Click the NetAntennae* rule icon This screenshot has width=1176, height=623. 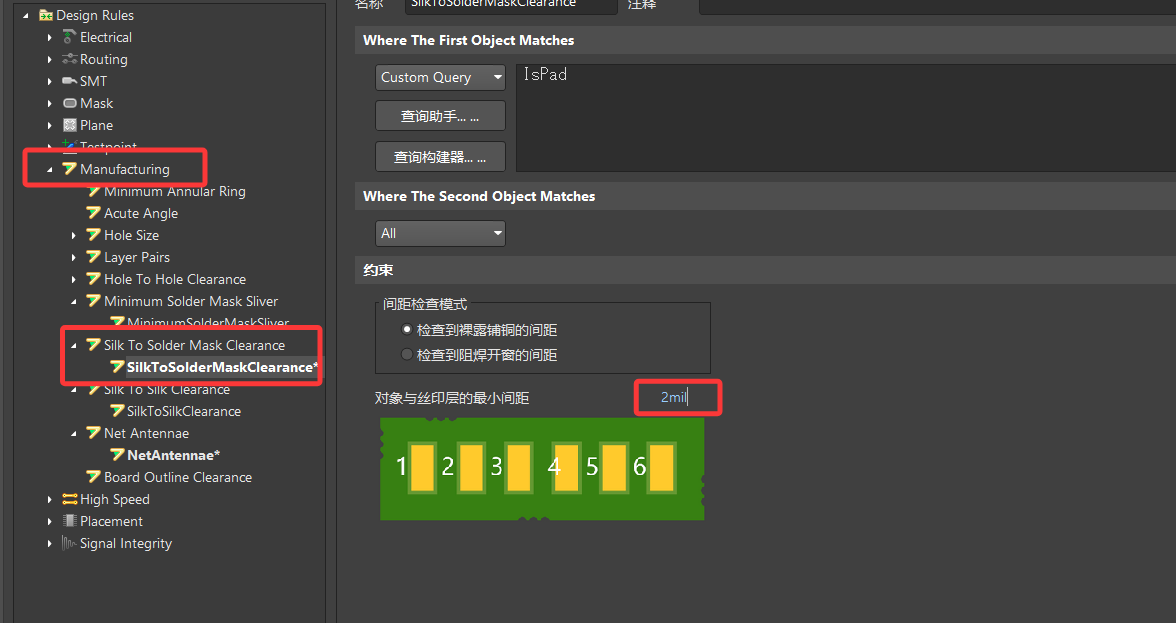click(117, 455)
